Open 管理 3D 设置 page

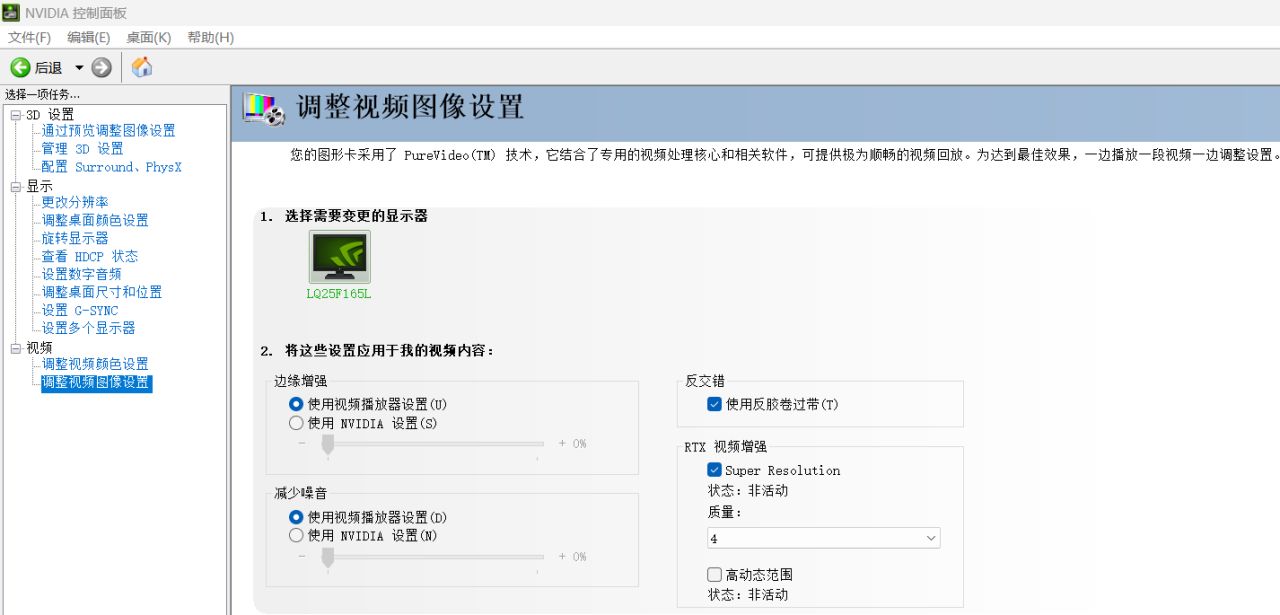82,149
